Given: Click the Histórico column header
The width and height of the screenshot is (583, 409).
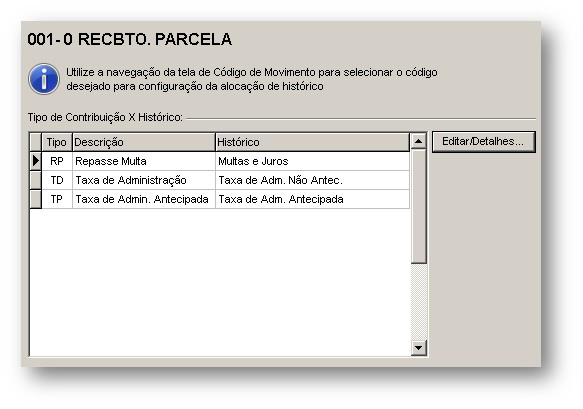Looking at the screenshot, I should pyautogui.click(x=312, y=142).
